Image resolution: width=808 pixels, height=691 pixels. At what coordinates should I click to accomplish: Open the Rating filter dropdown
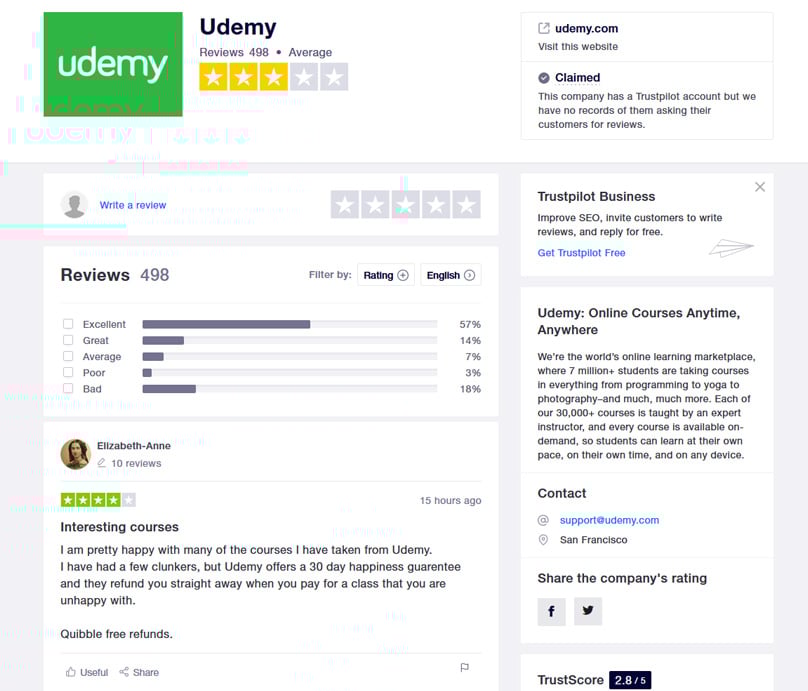pos(386,275)
